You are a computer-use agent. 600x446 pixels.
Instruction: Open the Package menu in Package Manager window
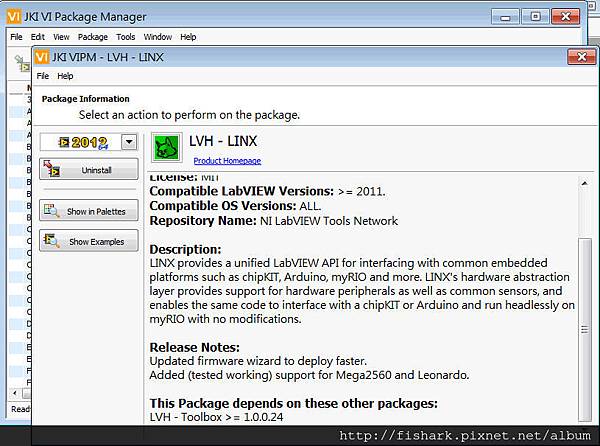(93, 37)
